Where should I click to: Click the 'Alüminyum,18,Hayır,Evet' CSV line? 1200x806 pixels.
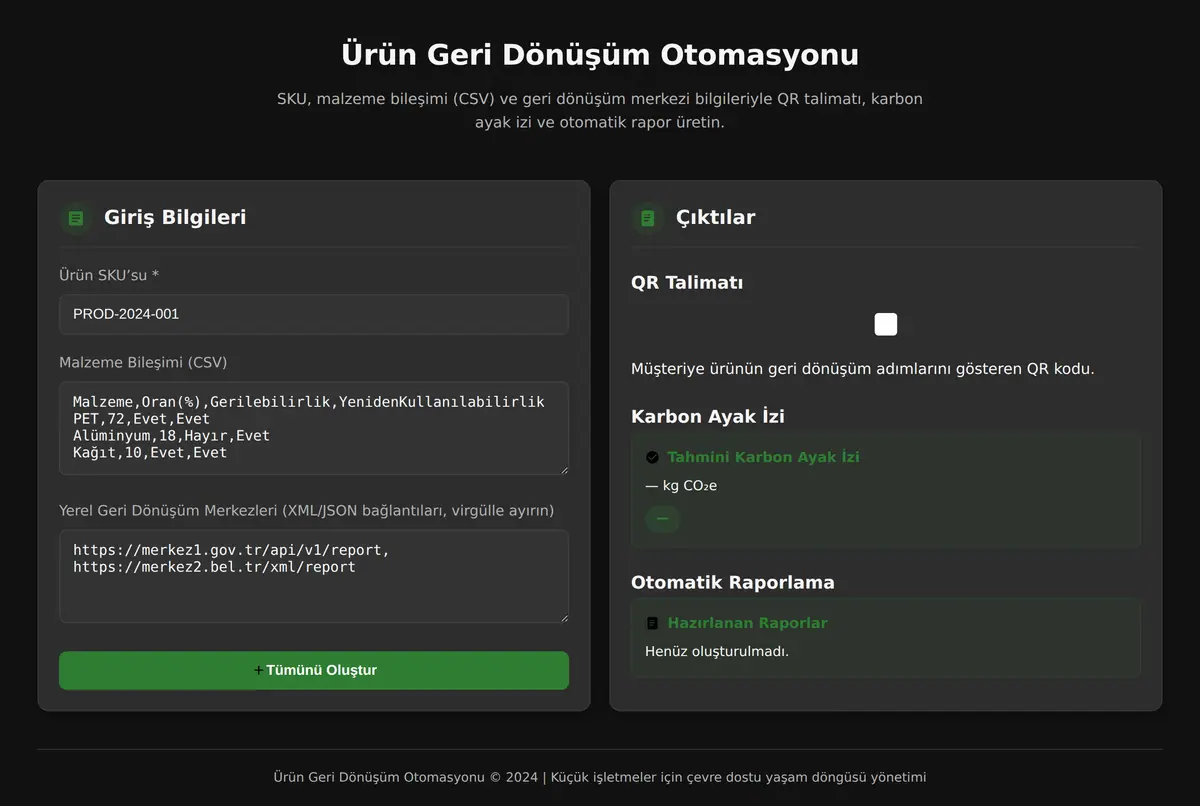171,436
